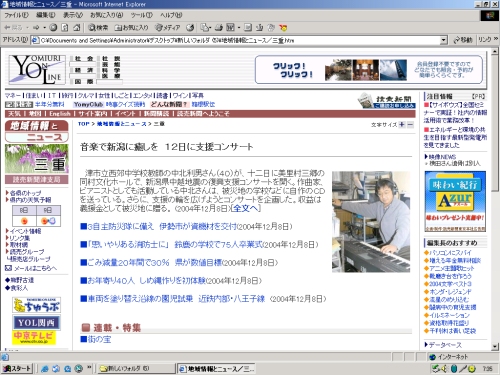Click the Home toolbar icon

[77, 28]
